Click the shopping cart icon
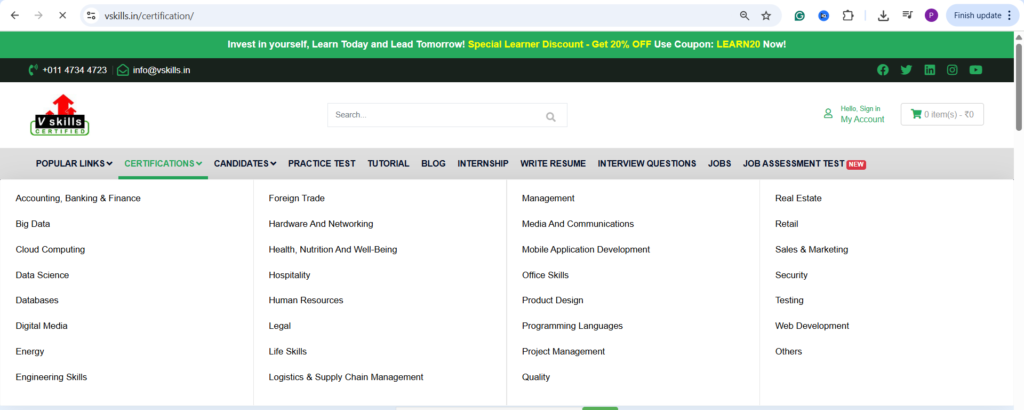 click(x=916, y=114)
